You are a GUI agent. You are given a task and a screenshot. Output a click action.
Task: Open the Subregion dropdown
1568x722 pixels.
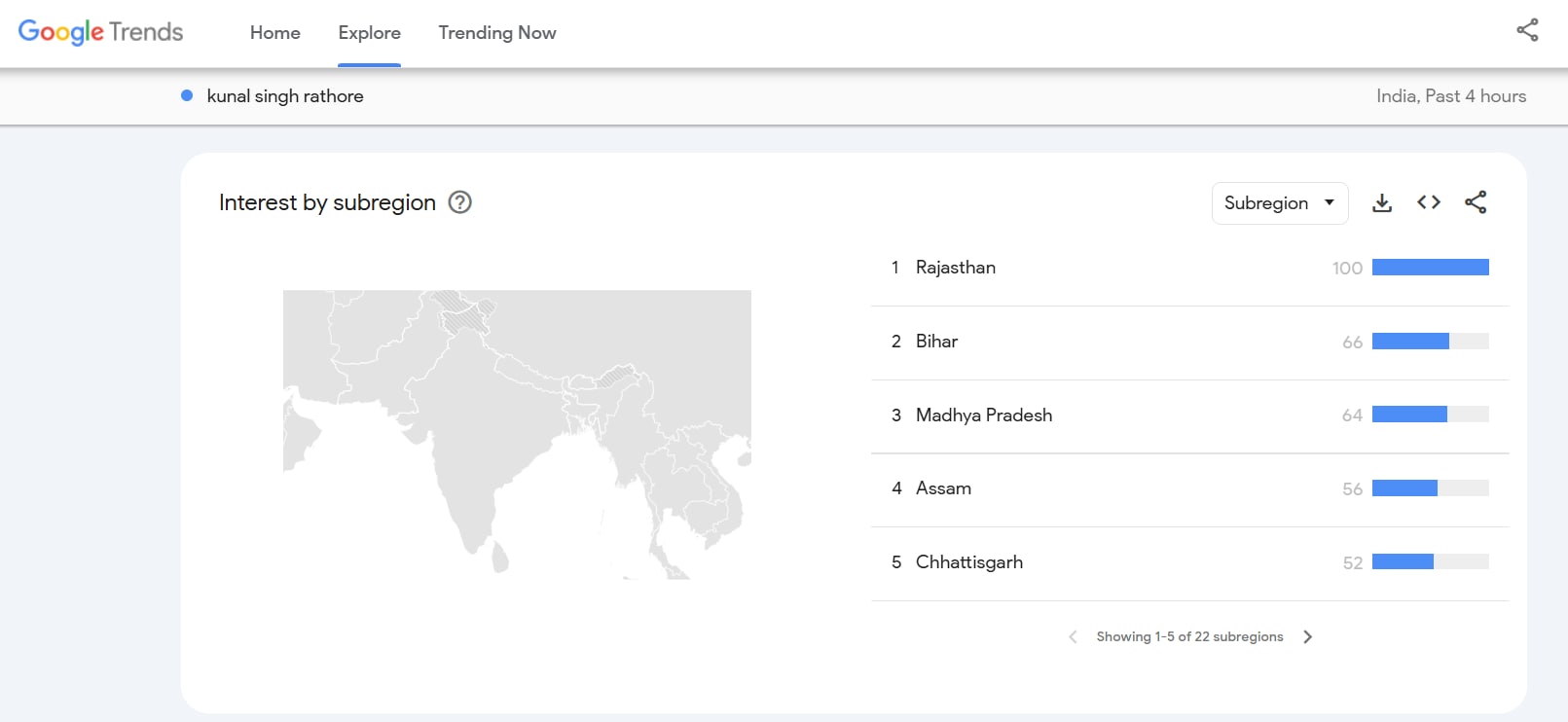pyautogui.click(x=1279, y=203)
